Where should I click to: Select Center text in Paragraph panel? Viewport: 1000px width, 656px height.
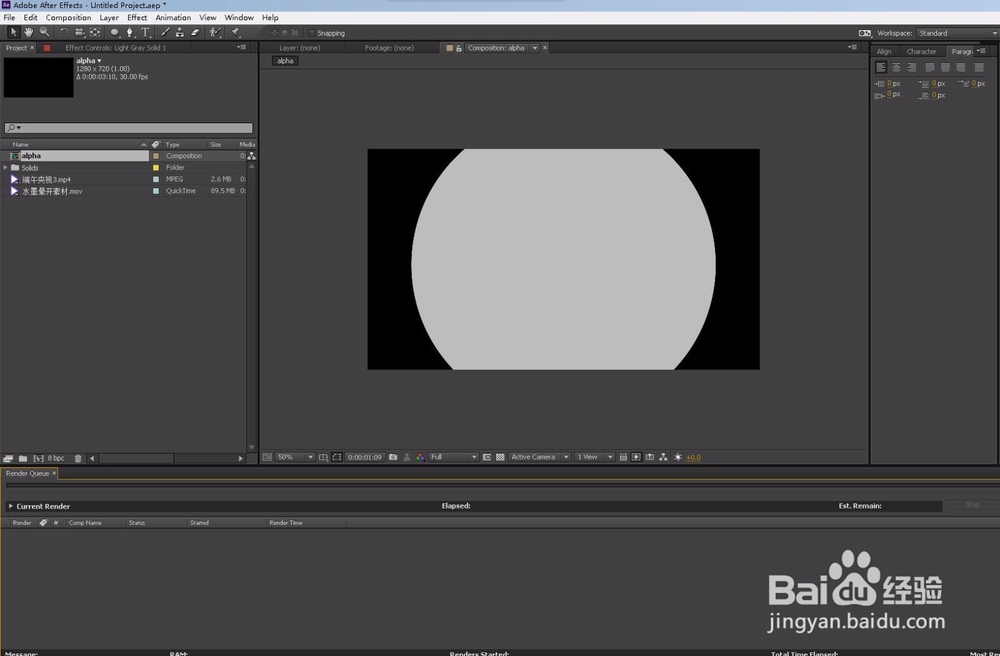(x=896, y=67)
